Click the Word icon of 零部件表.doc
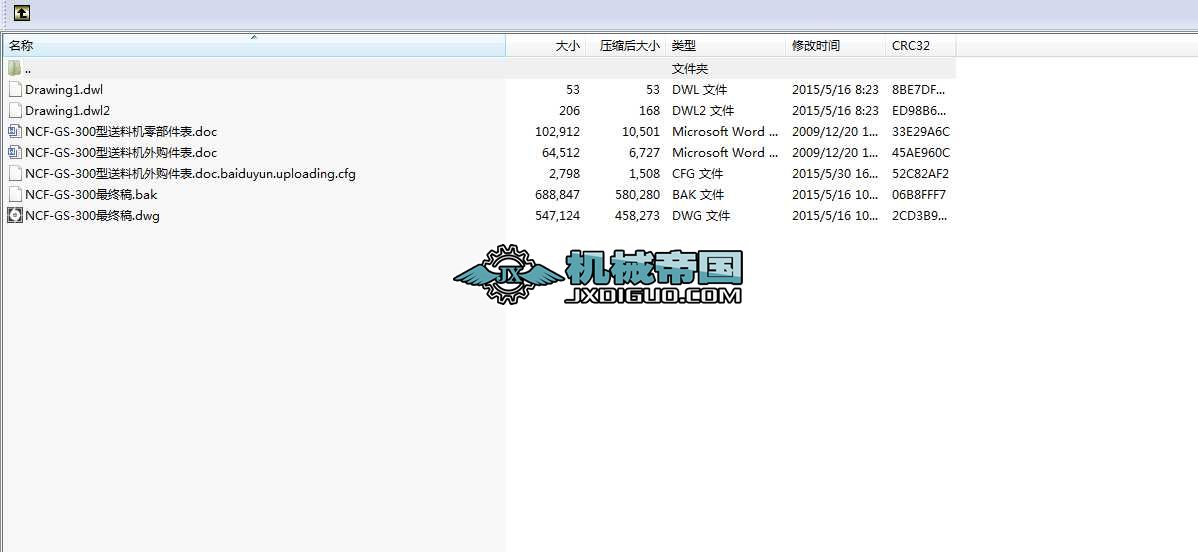 click(x=15, y=132)
